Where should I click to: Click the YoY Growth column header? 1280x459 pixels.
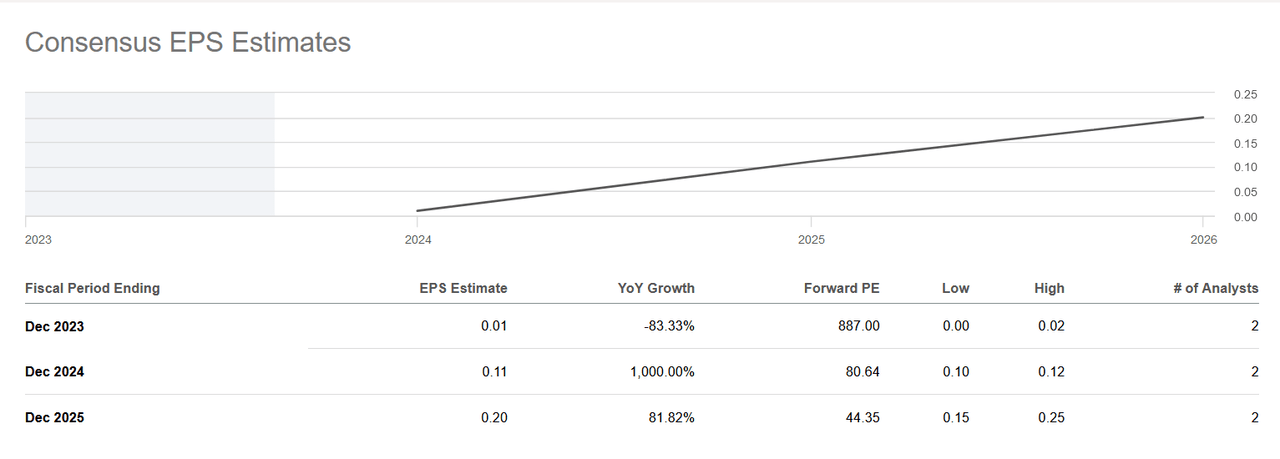point(656,288)
